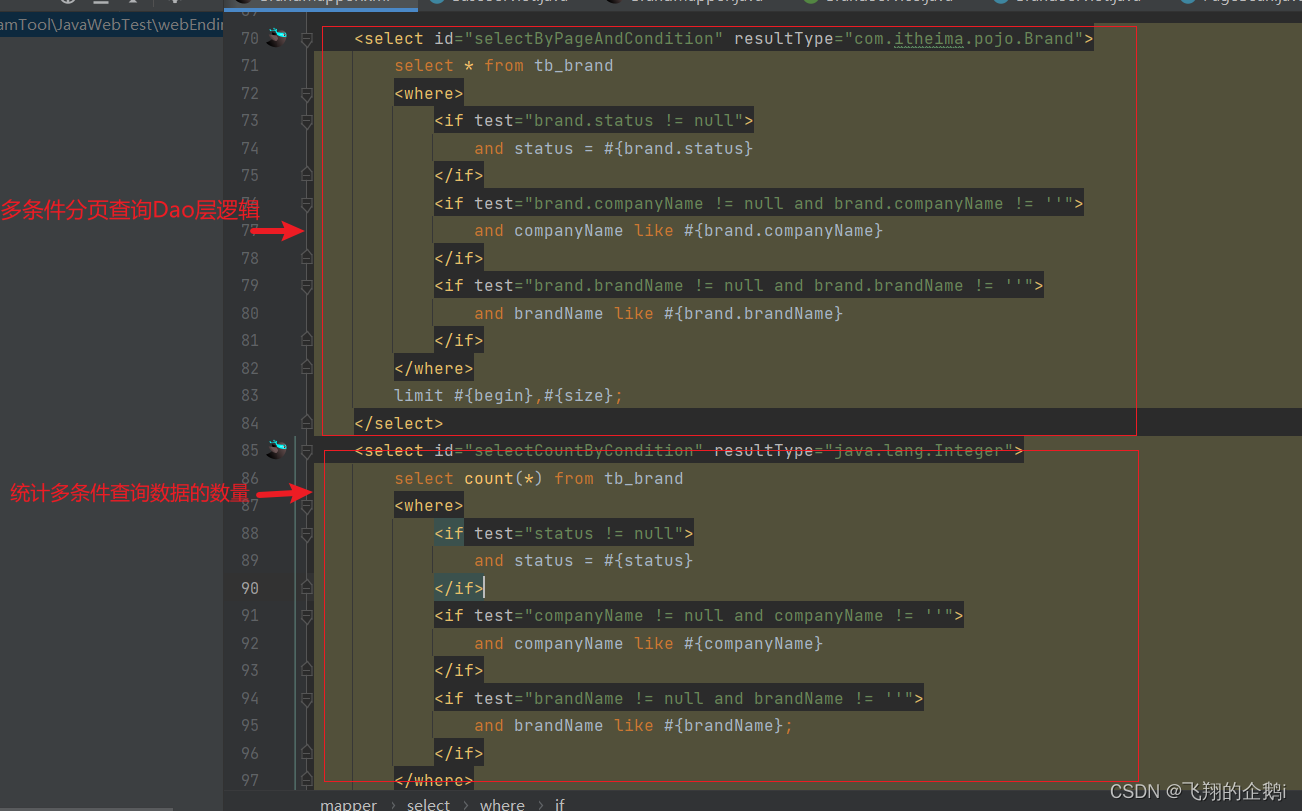Click the parameter #{brandName} on line 95
Screen dimensions: 1302x811
(x=724, y=725)
